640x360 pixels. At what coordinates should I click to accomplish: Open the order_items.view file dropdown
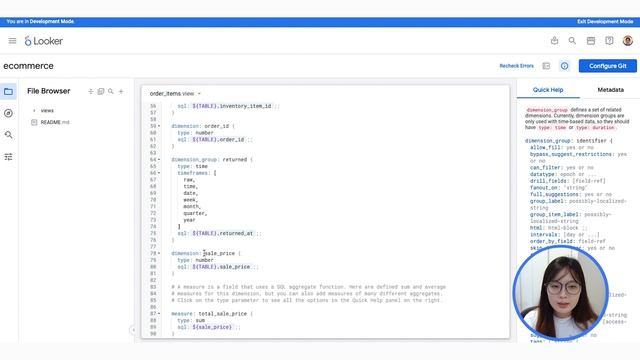coord(199,94)
